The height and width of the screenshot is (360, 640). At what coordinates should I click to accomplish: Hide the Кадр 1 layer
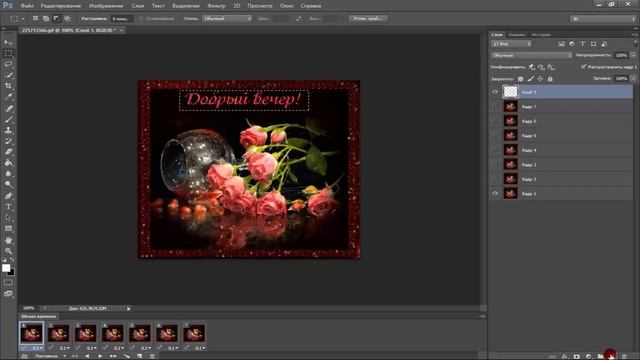(x=495, y=193)
